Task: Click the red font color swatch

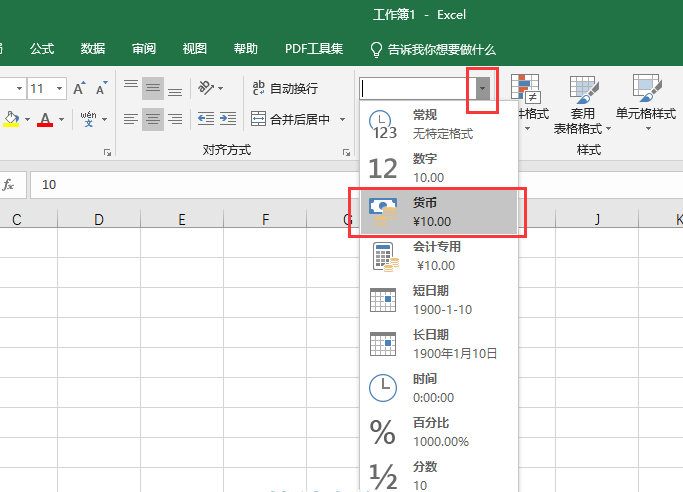Action: 45,119
